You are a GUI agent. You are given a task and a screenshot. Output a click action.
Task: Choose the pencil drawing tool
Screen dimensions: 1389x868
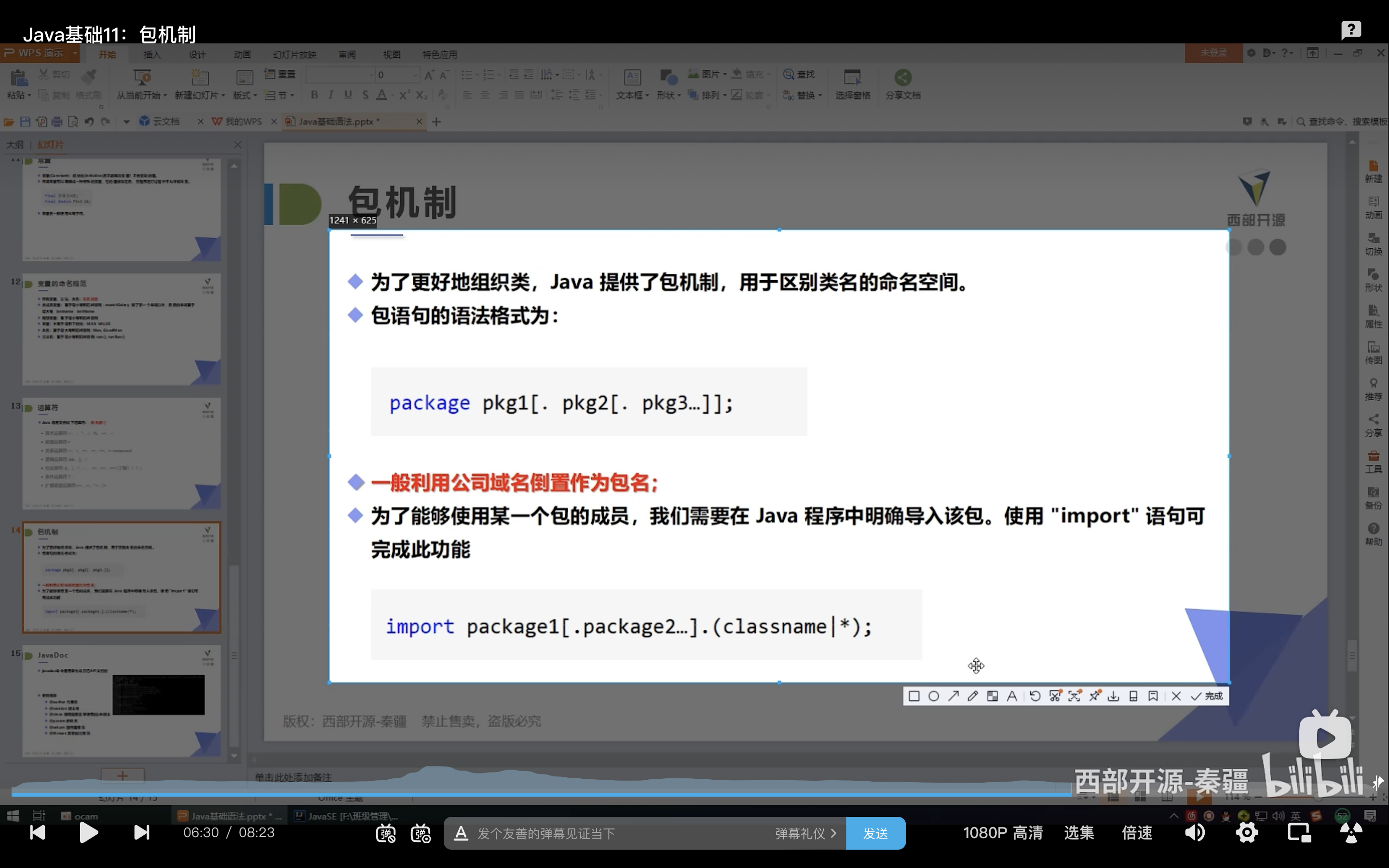pos(972,696)
